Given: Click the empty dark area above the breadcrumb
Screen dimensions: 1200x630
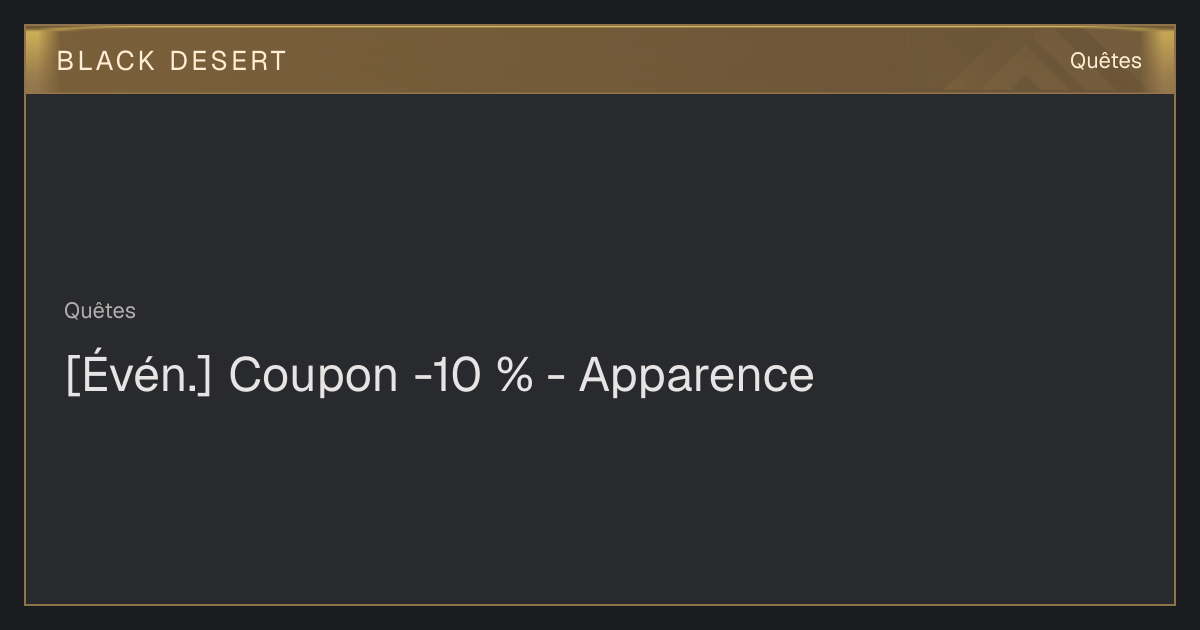Looking at the screenshot, I should tap(600, 195).
